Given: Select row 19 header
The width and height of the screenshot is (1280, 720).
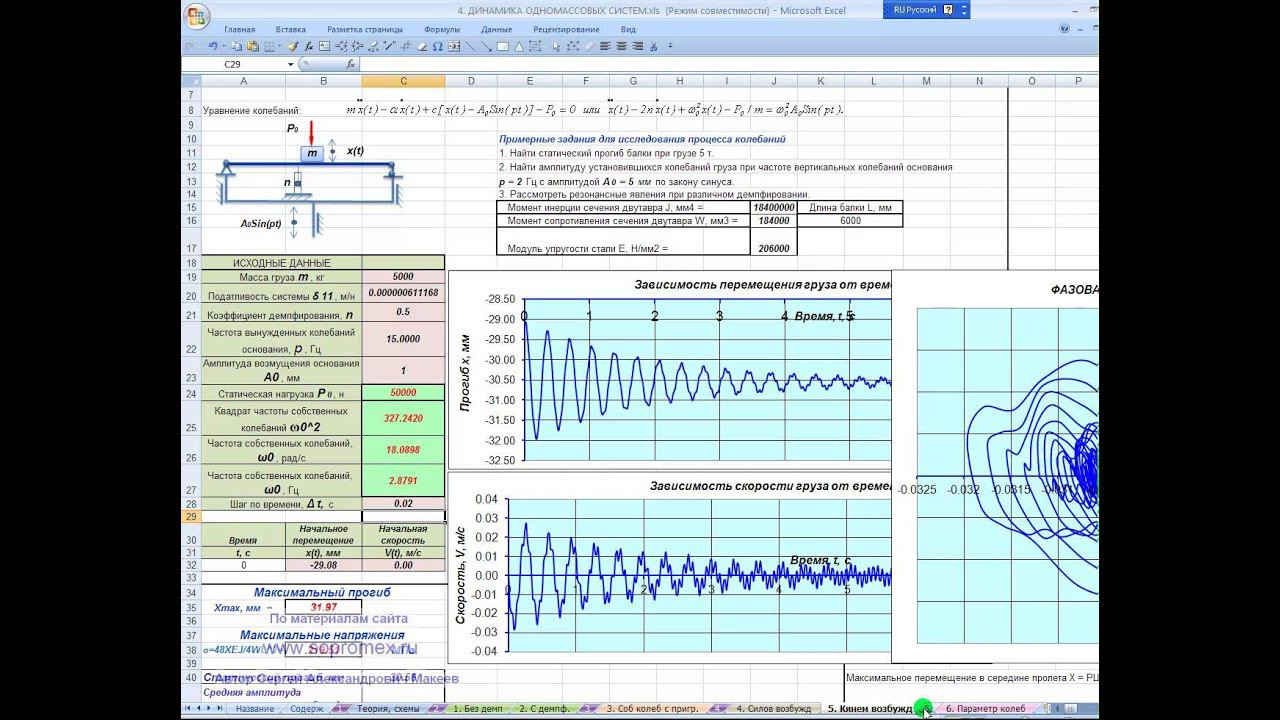Looking at the screenshot, I should pos(191,276).
